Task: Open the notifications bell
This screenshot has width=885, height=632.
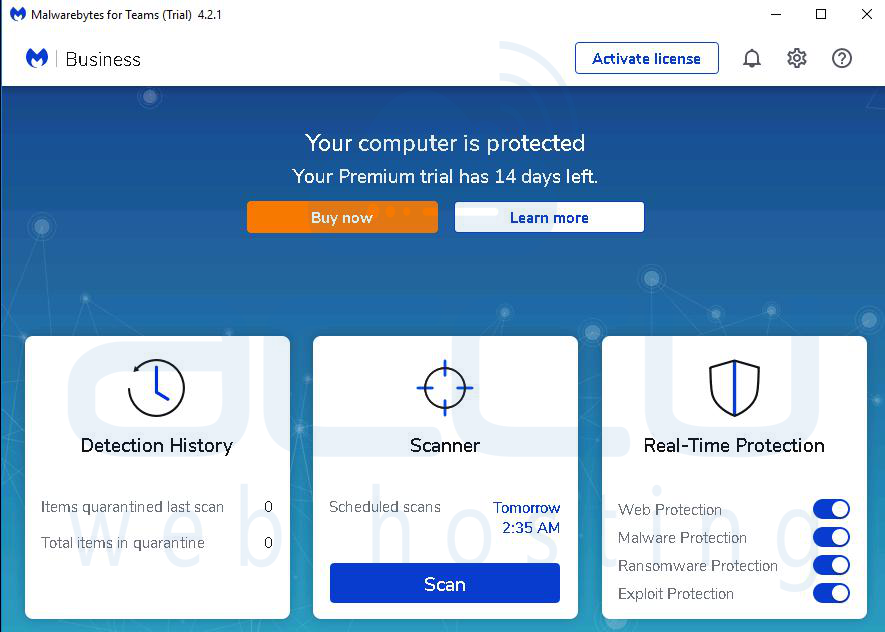Action: point(751,58)
